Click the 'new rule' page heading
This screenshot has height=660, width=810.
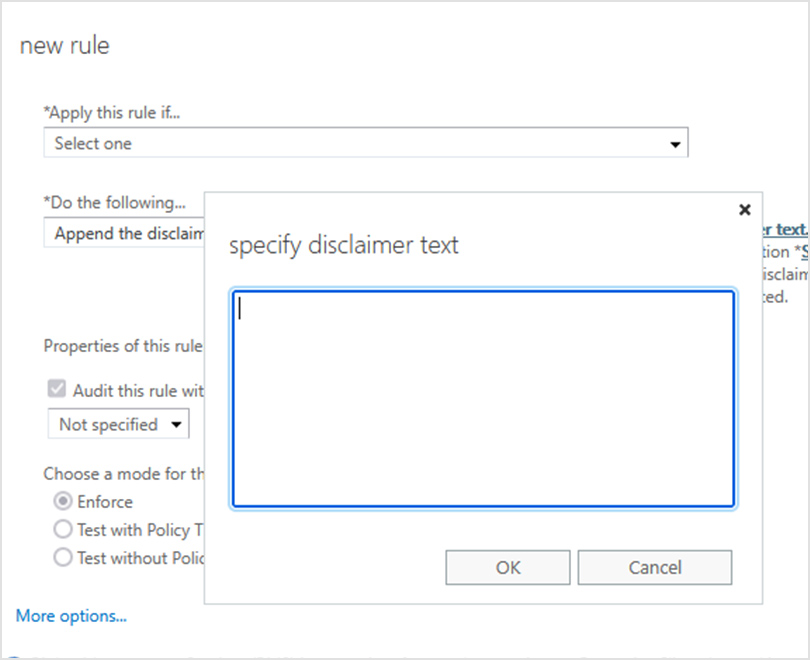point(65,46)
